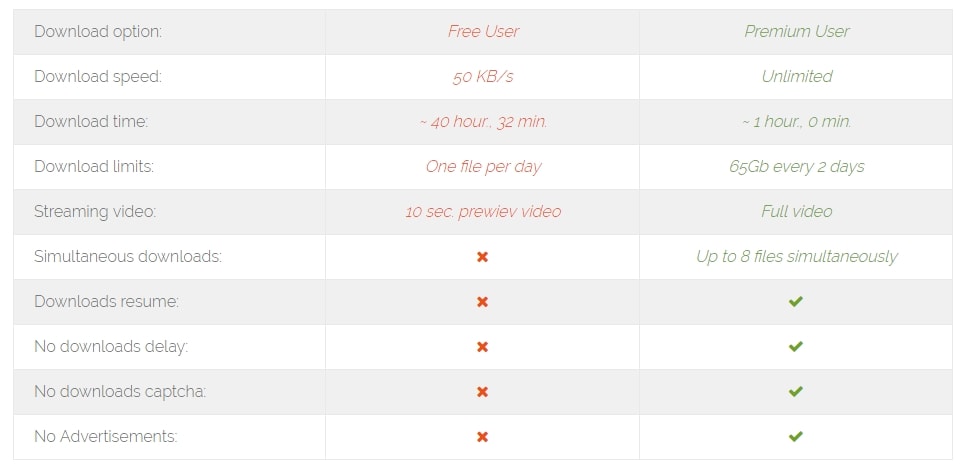Screen dimensions: 963x469
Task: Click the red X for No downloads captcha
Action: pos(482,392)
